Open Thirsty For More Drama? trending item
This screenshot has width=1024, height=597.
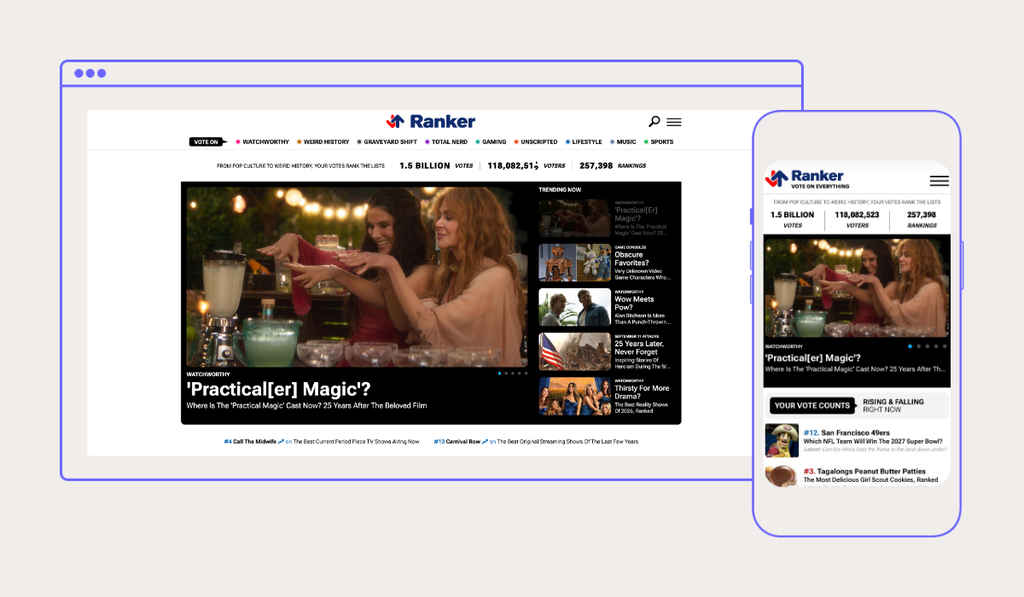605,396
